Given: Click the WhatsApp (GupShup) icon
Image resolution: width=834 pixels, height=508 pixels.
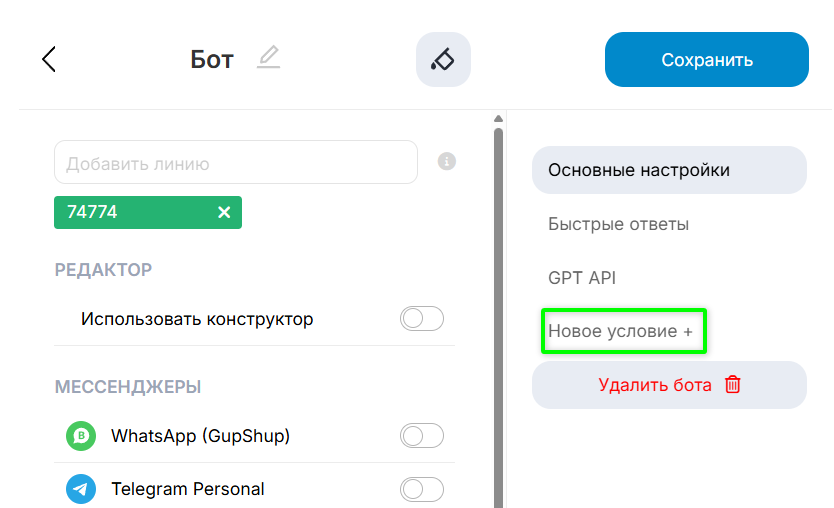Looking at the screenshot, I should click(81, 436).
